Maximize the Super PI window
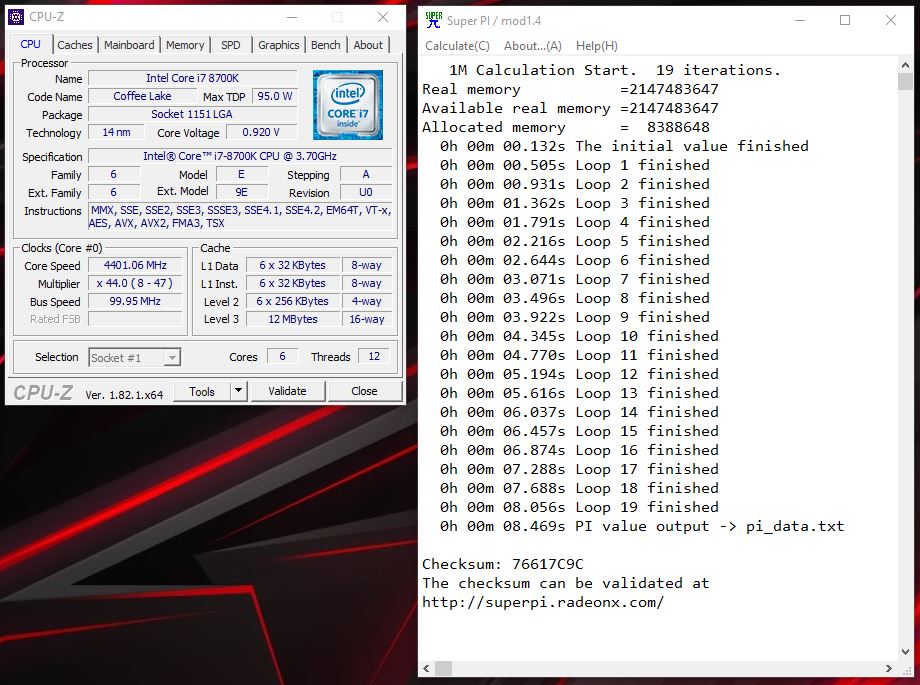The height and width of the screenshot is (685, 920). (845, 20)
